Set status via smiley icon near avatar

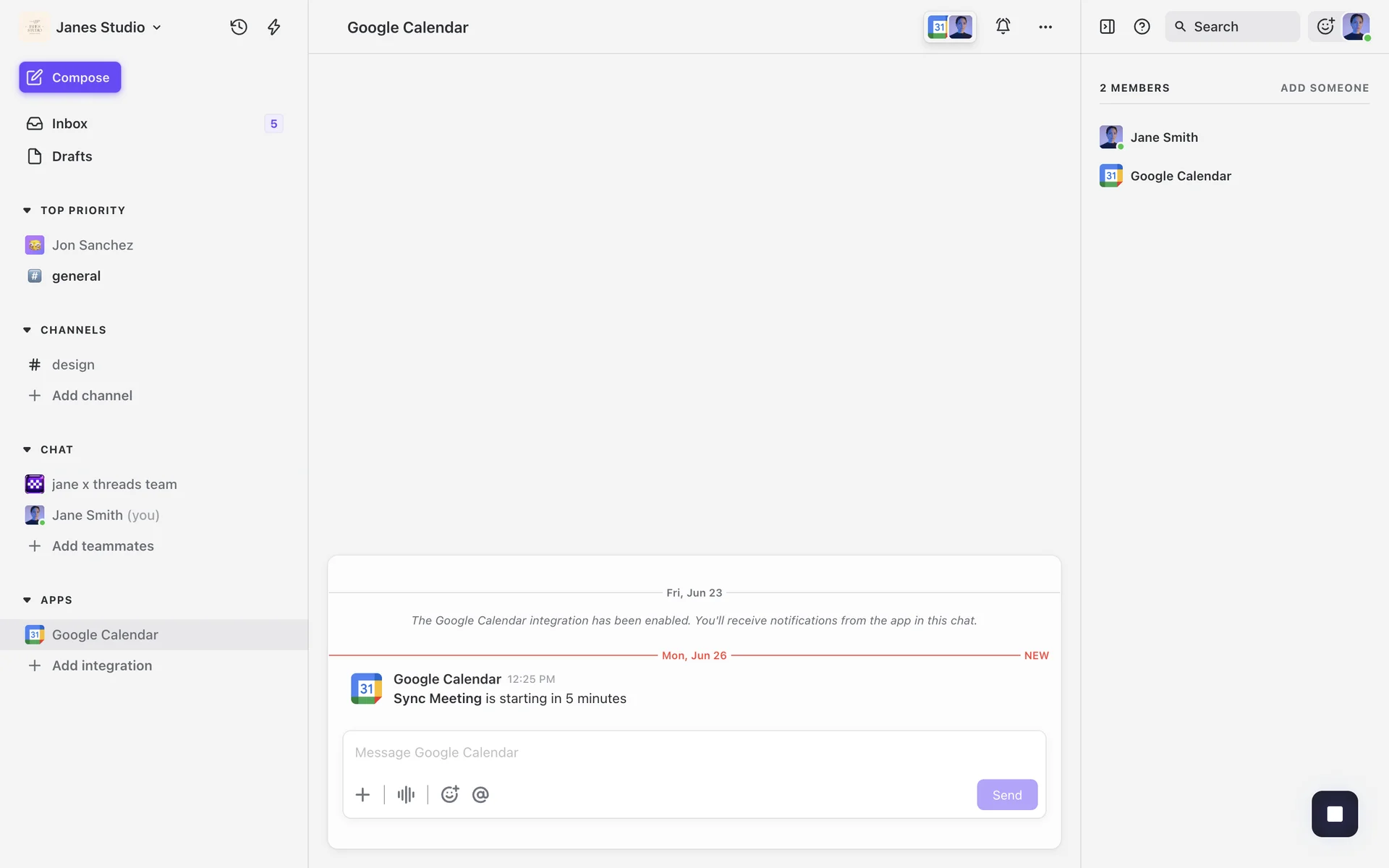pyautogui.click(x=1325, y=27)
